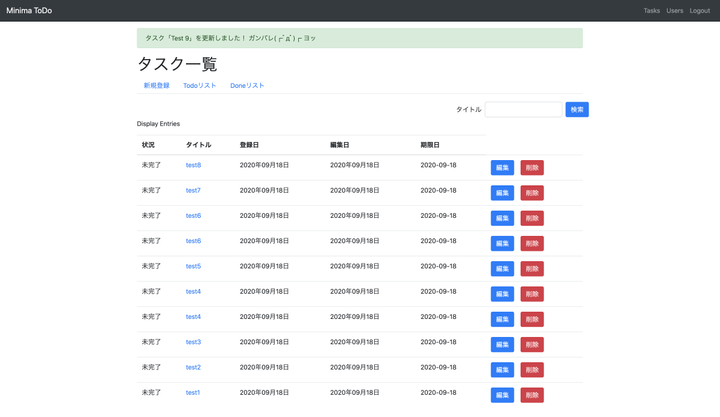Screen dimensions: 720x417
Task: Click 削除 button in test7 row
Action: [532, 193]
